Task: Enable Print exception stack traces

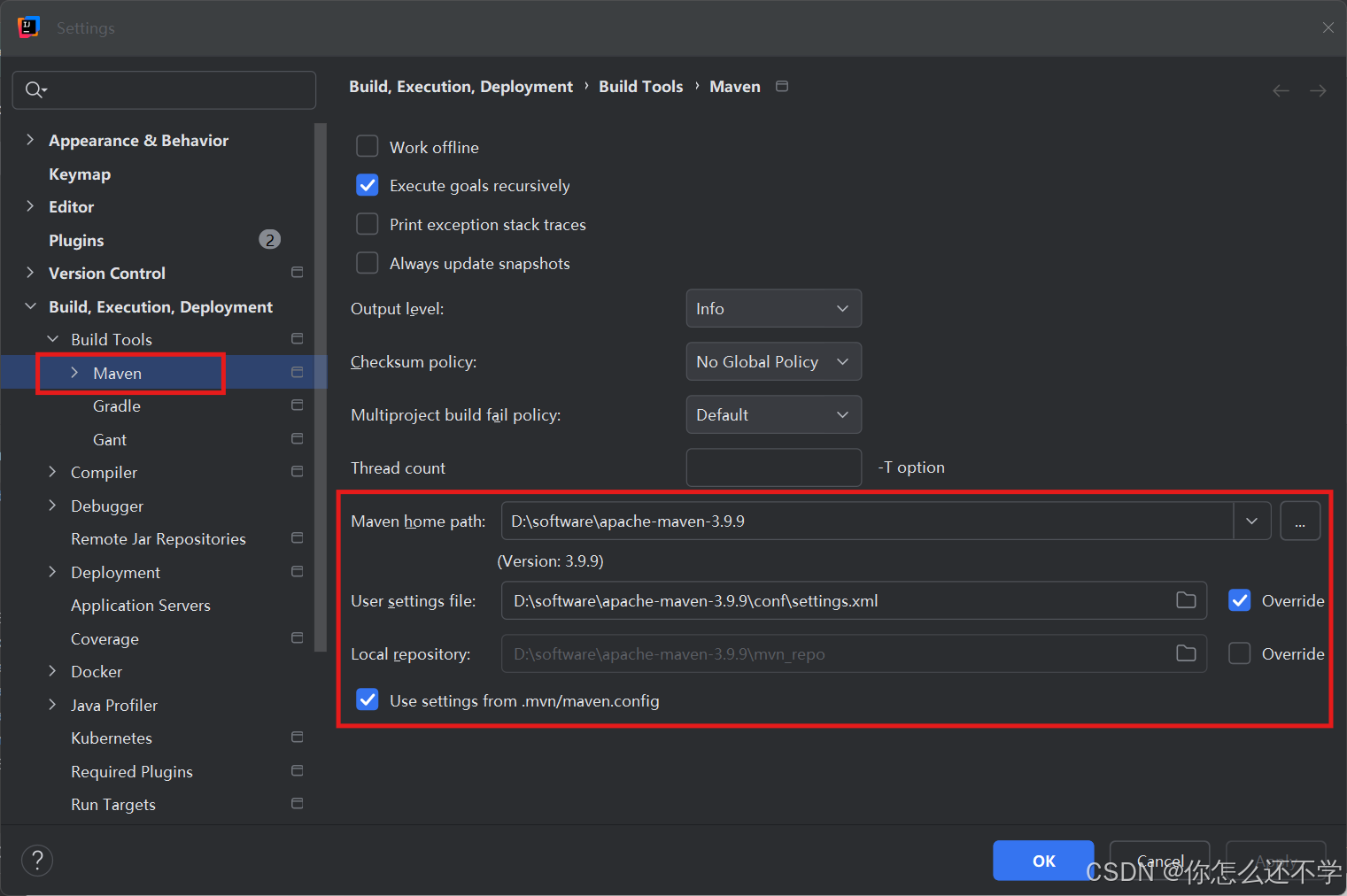Action: [x=367, y=224]
